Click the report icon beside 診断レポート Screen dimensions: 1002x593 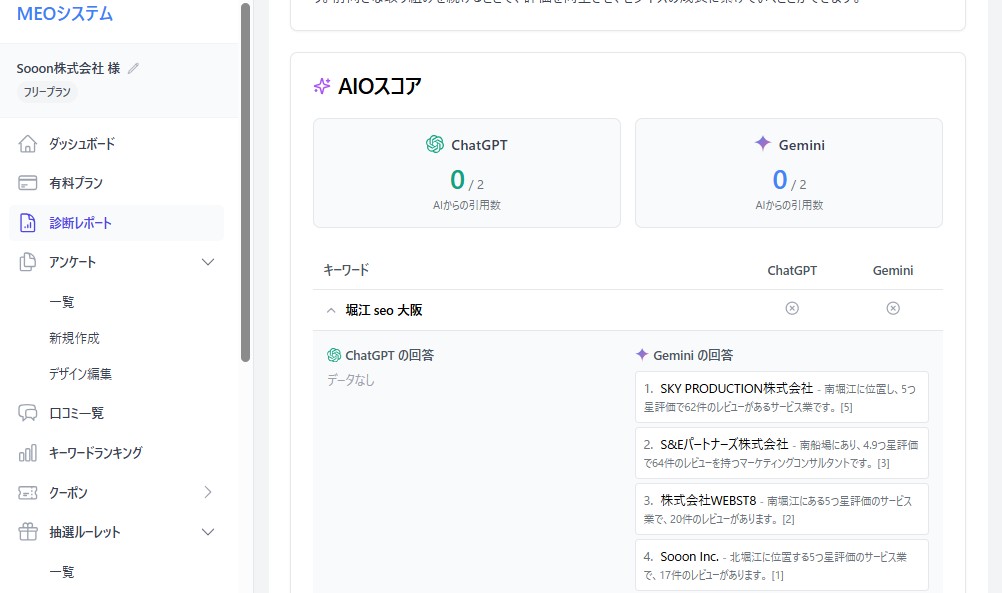pos(27,222)
